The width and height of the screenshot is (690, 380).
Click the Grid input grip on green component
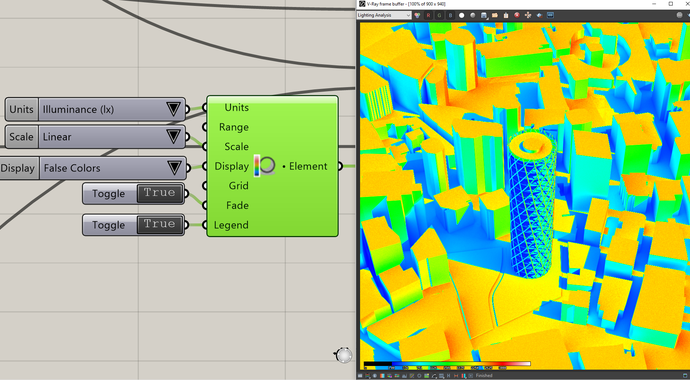tap(205, 186)
